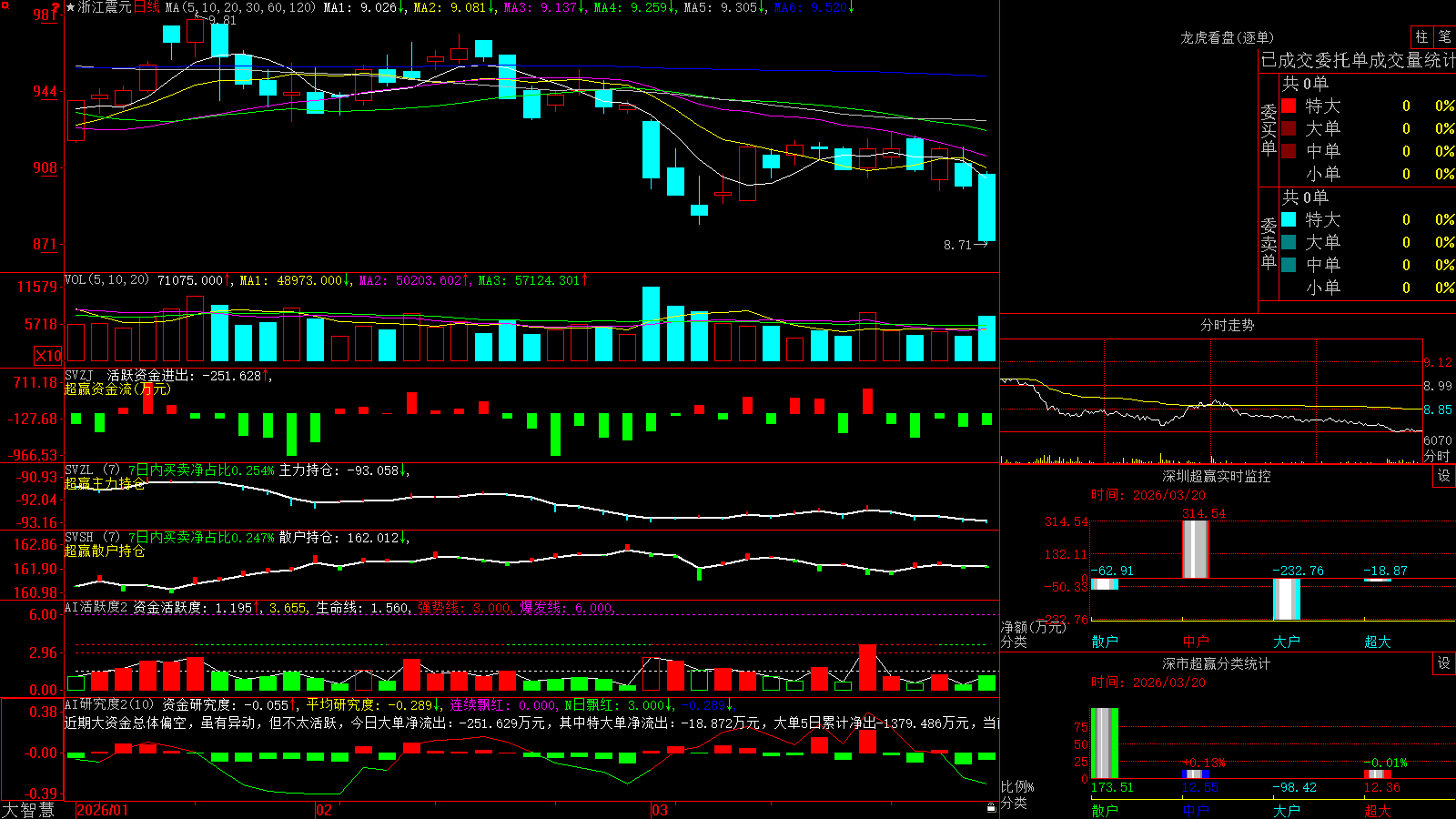Click the dark red 中单 buy-order swatch
1456x819 pixels.
point(1289,151)
